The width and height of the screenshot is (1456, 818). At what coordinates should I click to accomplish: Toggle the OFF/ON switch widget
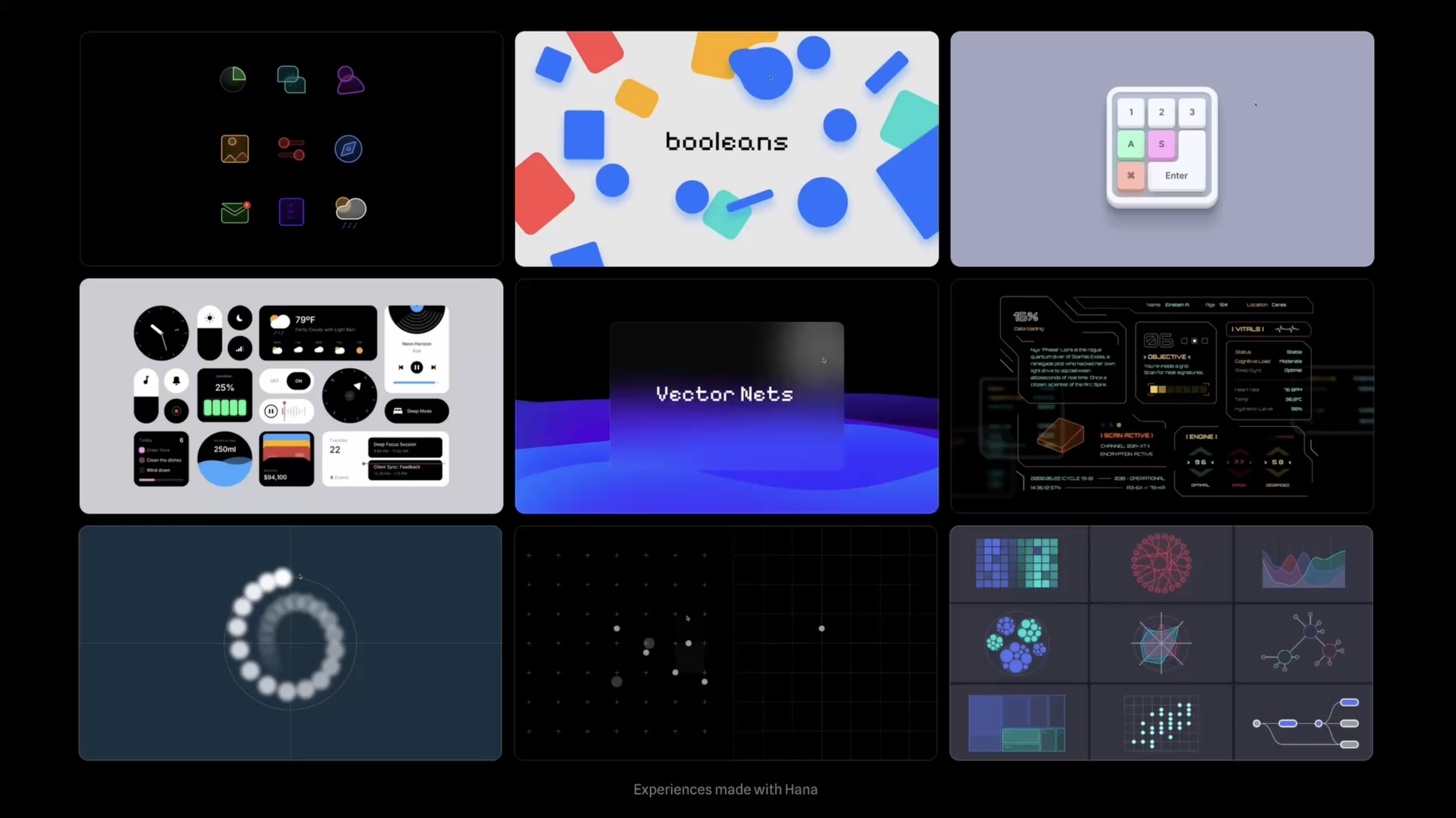point(287,381)
